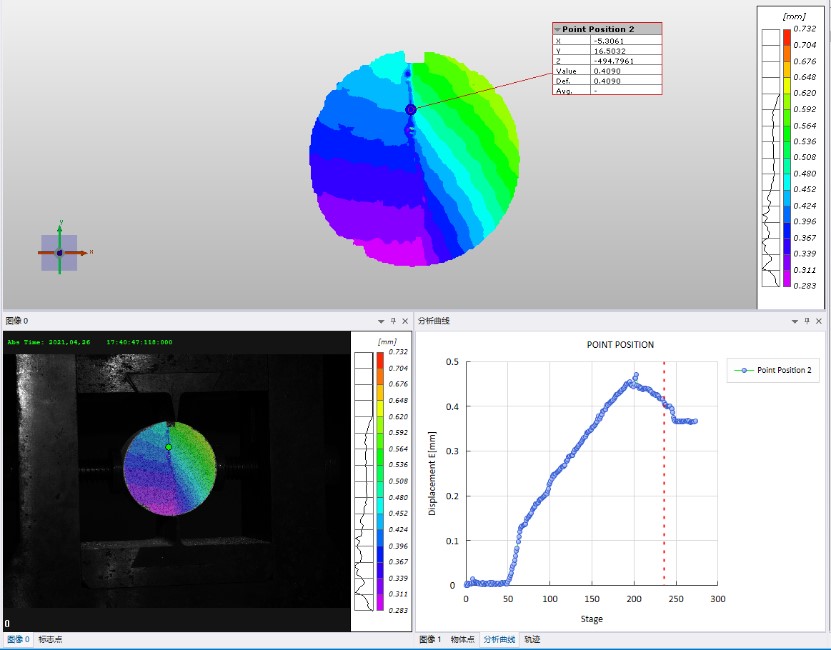Switch to the 标志点 tab
The height and width of the screenshot is (650, 831).
50,639
